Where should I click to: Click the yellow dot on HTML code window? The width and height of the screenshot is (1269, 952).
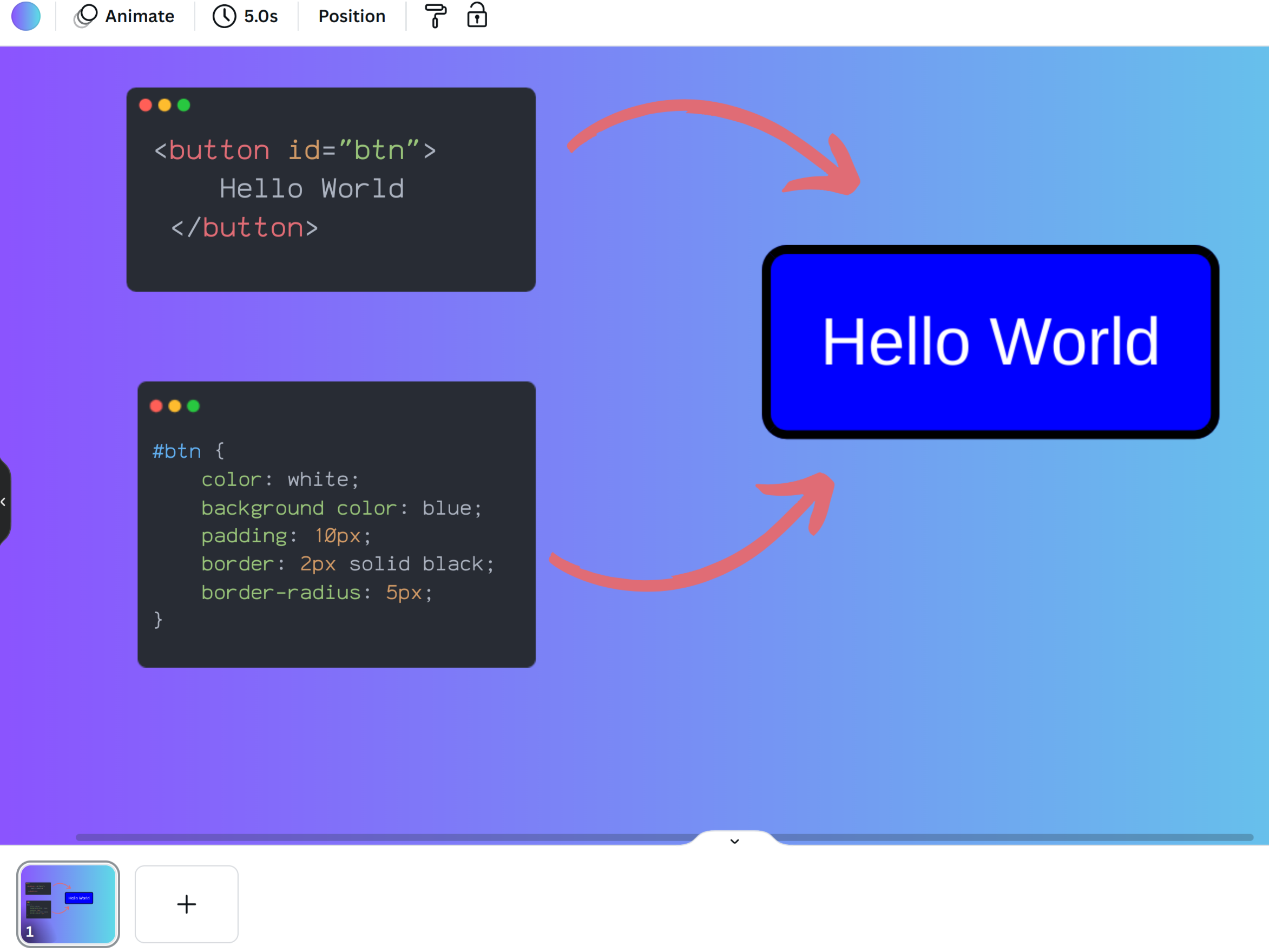click(x=165, y=105)
